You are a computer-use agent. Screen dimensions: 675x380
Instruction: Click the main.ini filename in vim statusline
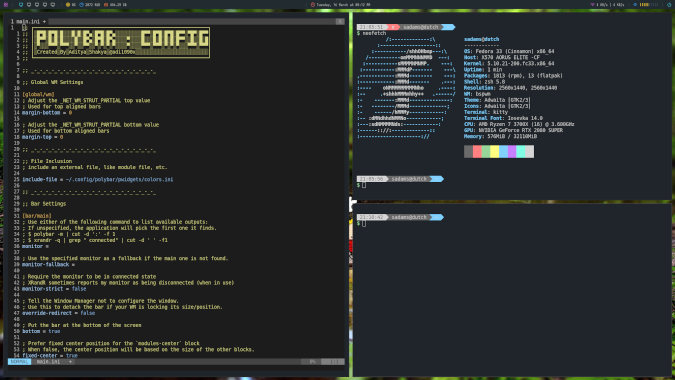(48, 362)
